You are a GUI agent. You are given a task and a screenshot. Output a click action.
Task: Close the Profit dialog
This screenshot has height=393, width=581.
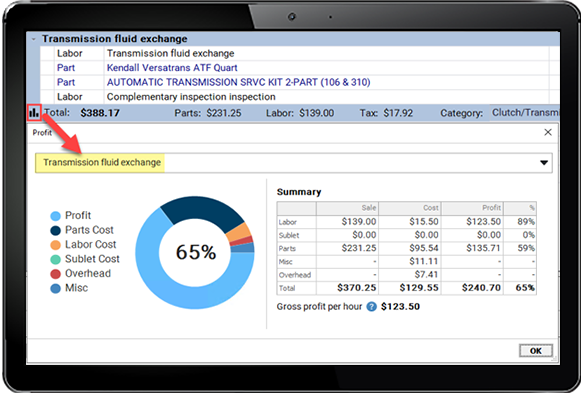(548, 132)
